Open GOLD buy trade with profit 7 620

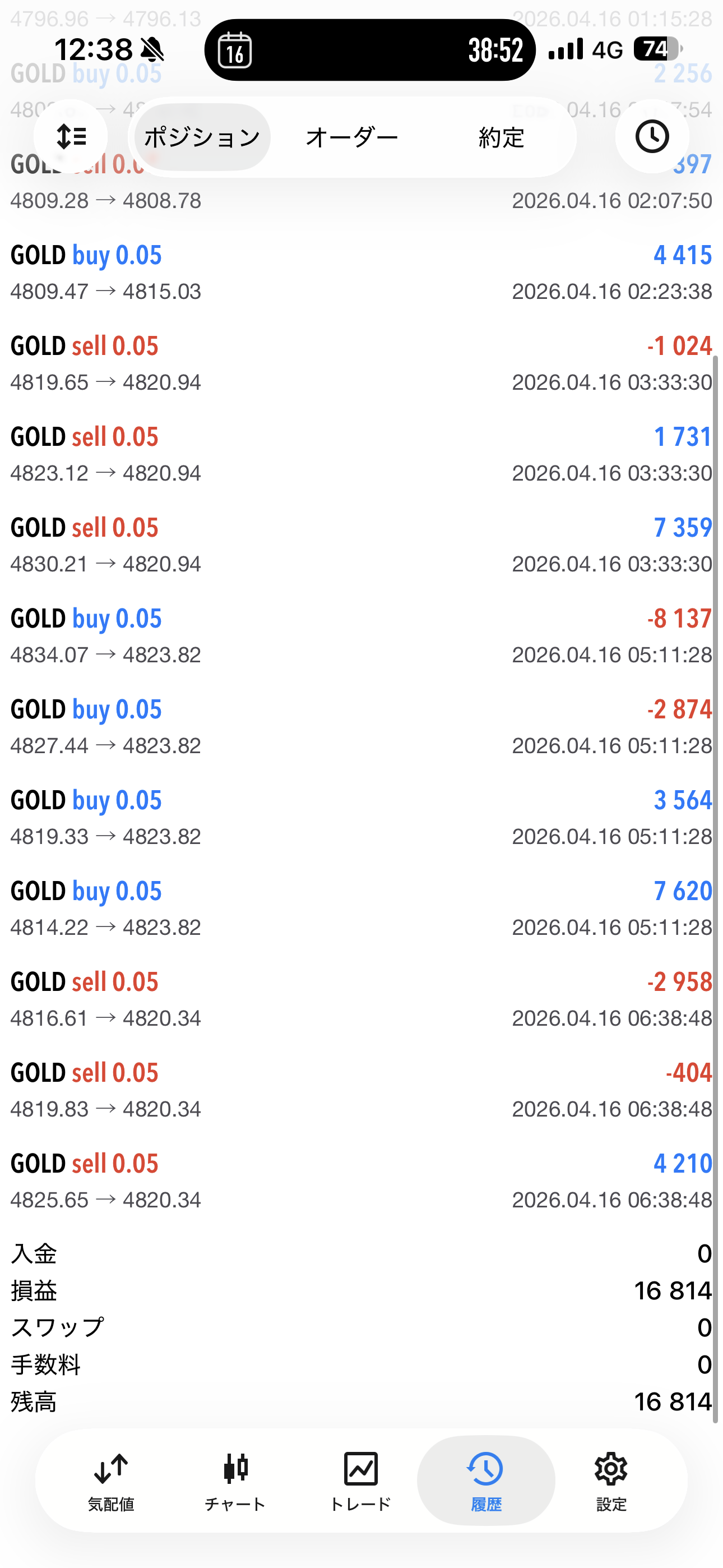point(361,909)
